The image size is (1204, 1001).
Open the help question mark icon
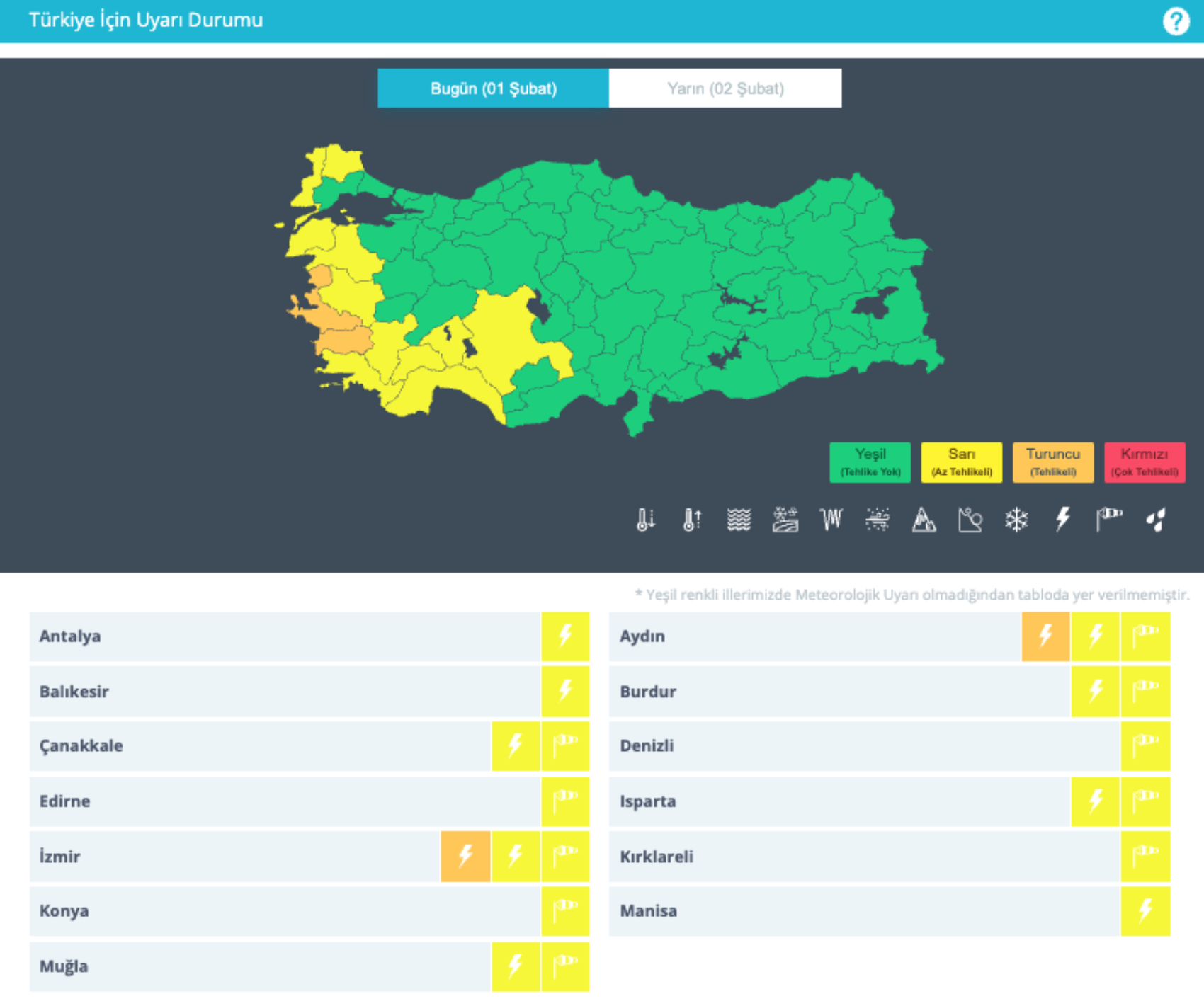[x=1176, y=21]
